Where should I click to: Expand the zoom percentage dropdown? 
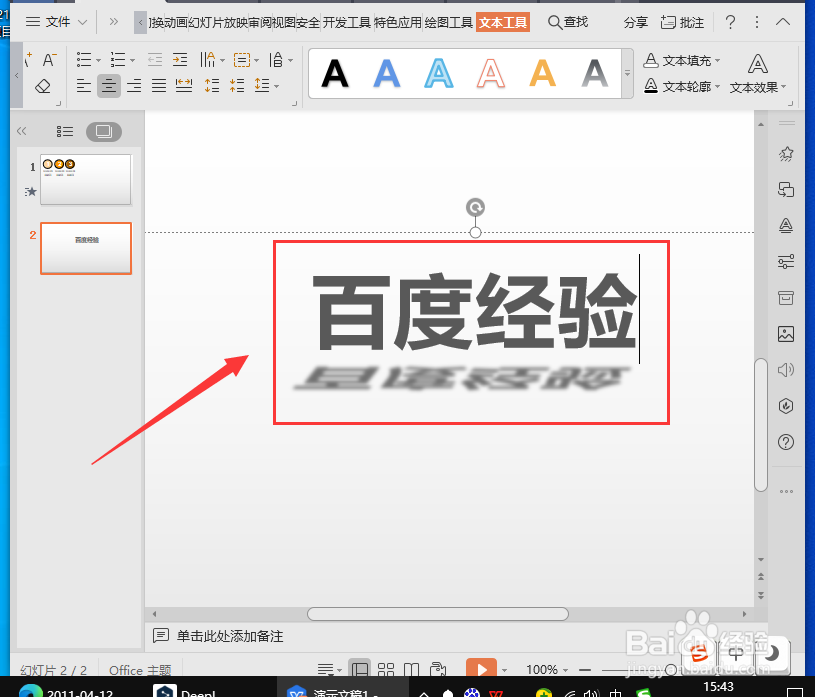566,670
